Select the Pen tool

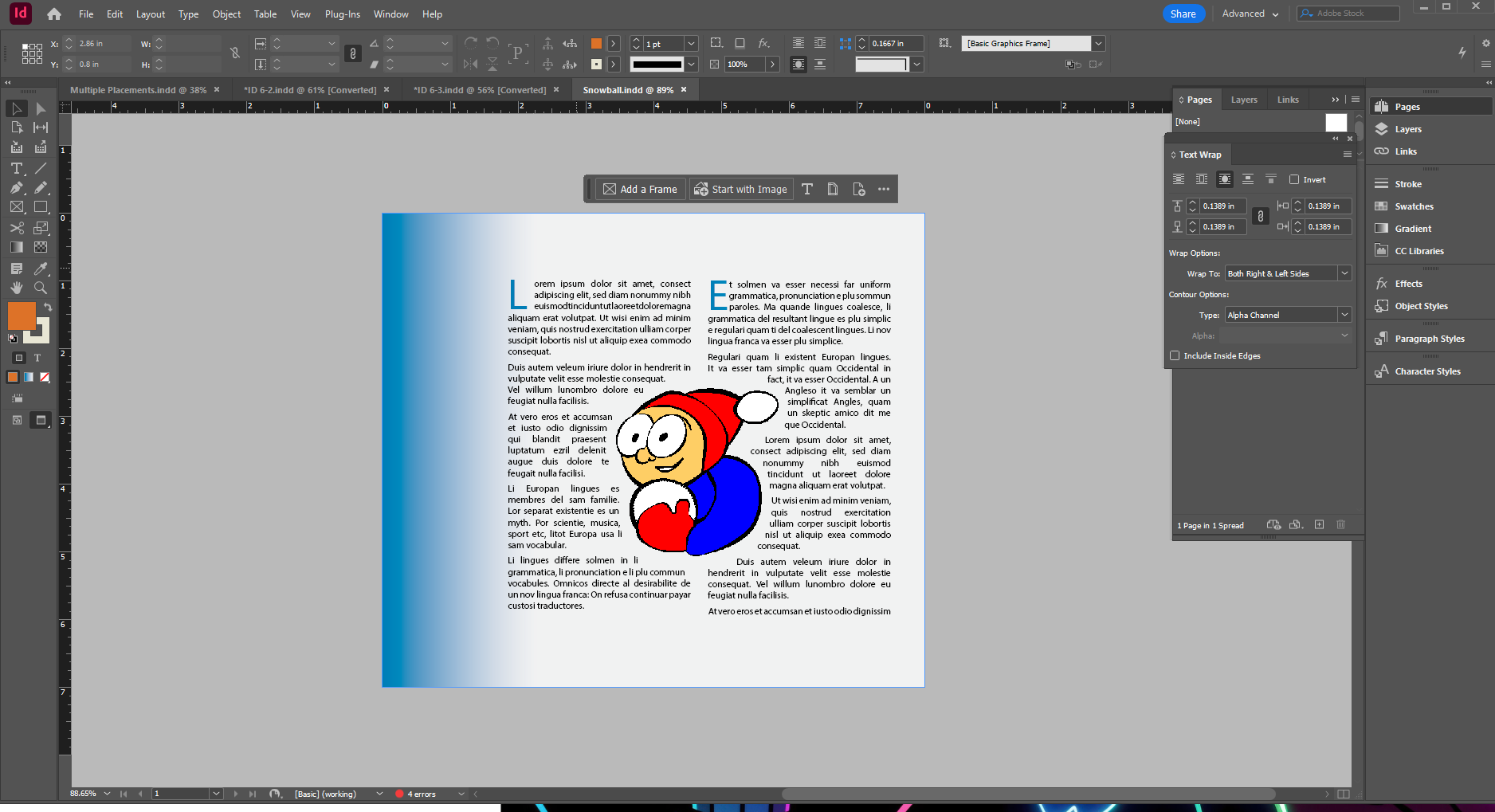pos(16,188)
